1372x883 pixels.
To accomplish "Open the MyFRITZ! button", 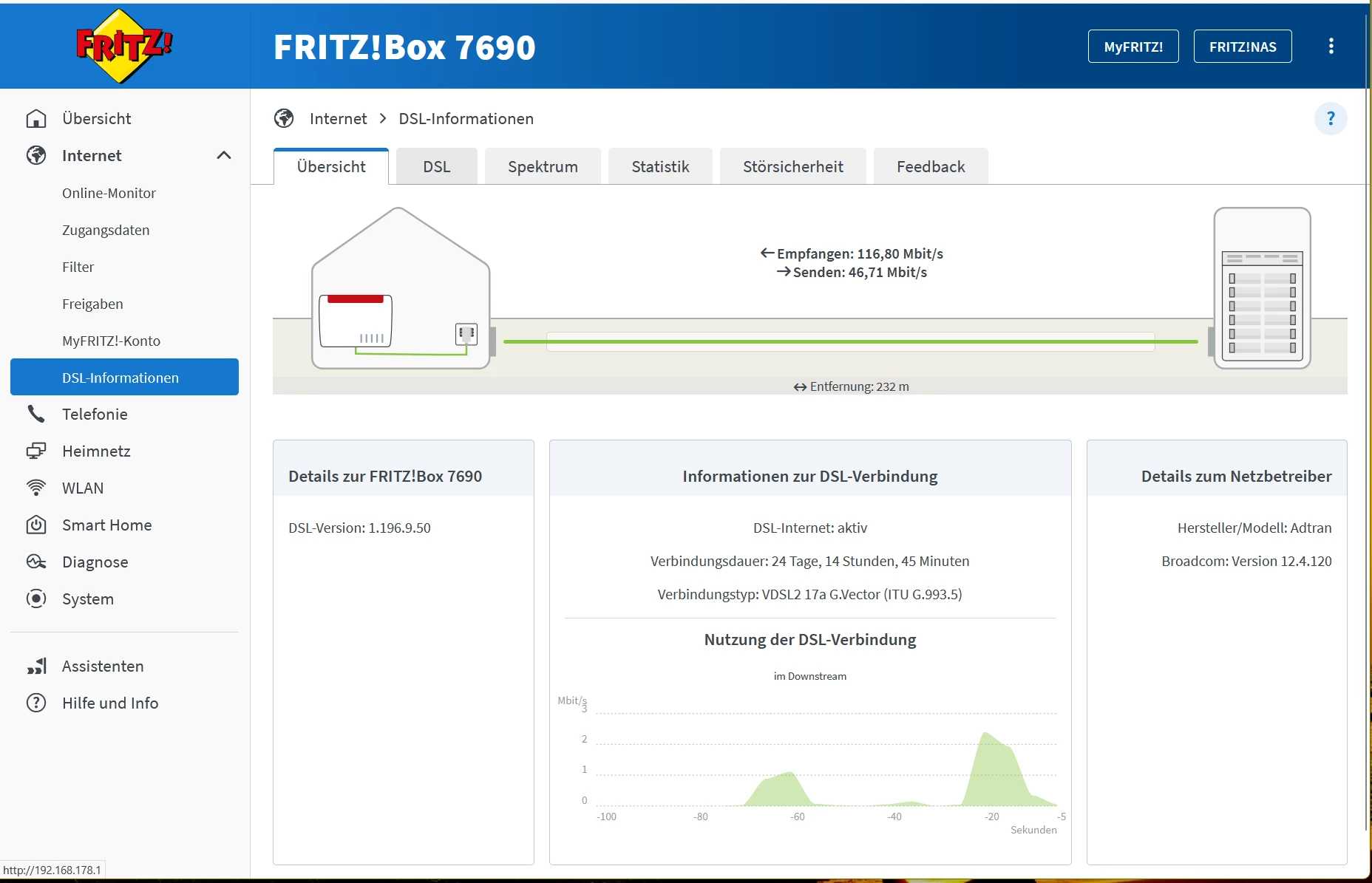I will 1133,47.
